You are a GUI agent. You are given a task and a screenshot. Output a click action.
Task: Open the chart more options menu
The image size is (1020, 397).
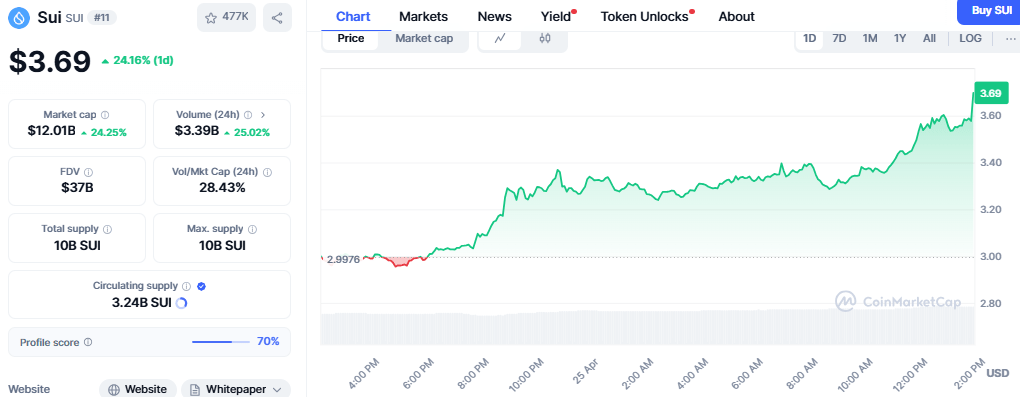[1010, 38]
